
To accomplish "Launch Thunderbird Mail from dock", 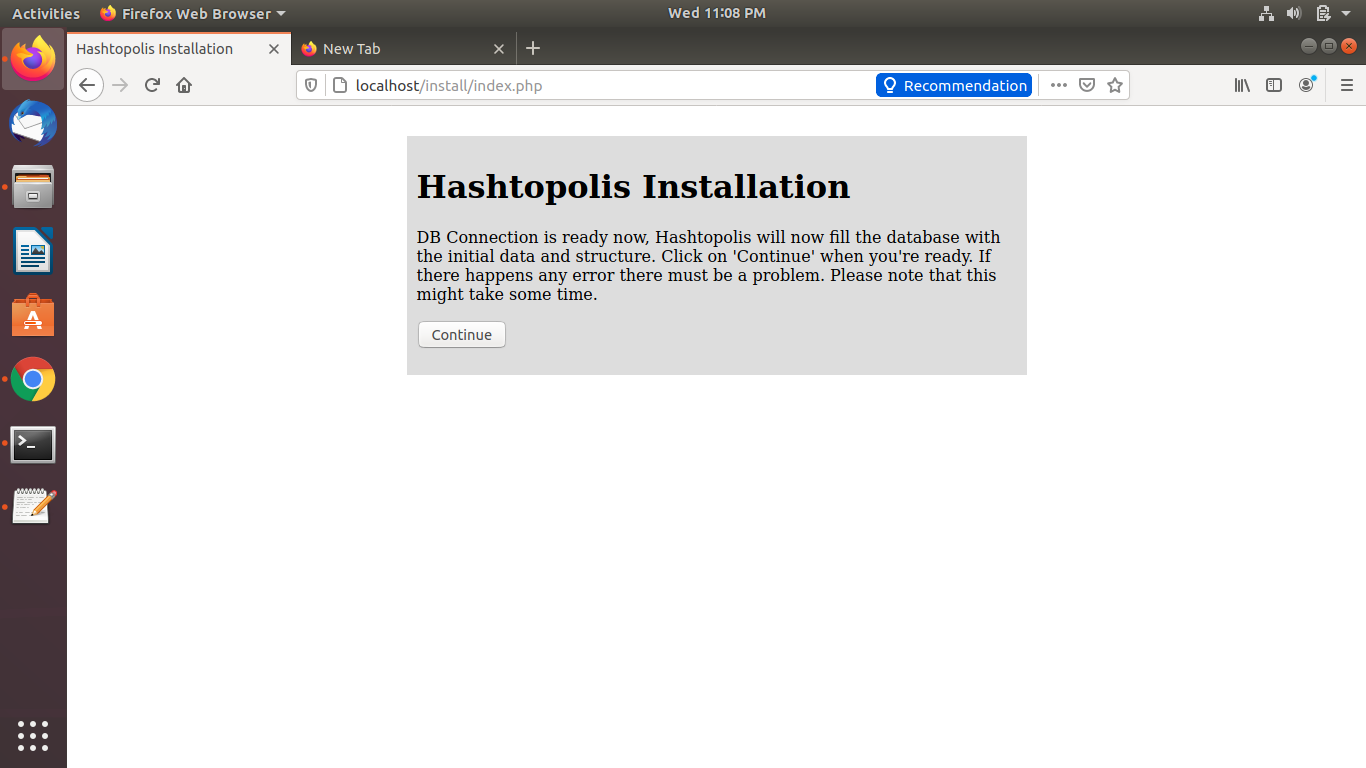I will tap(33, 123).
